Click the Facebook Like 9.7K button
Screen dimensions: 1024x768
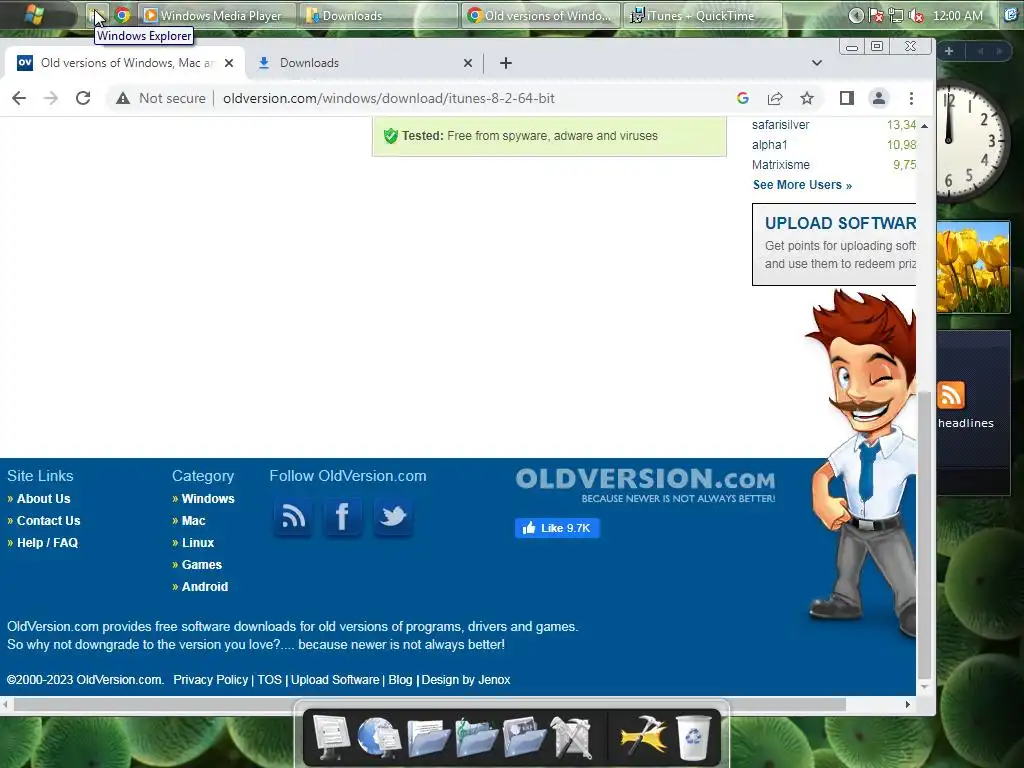tap(557, 528)
